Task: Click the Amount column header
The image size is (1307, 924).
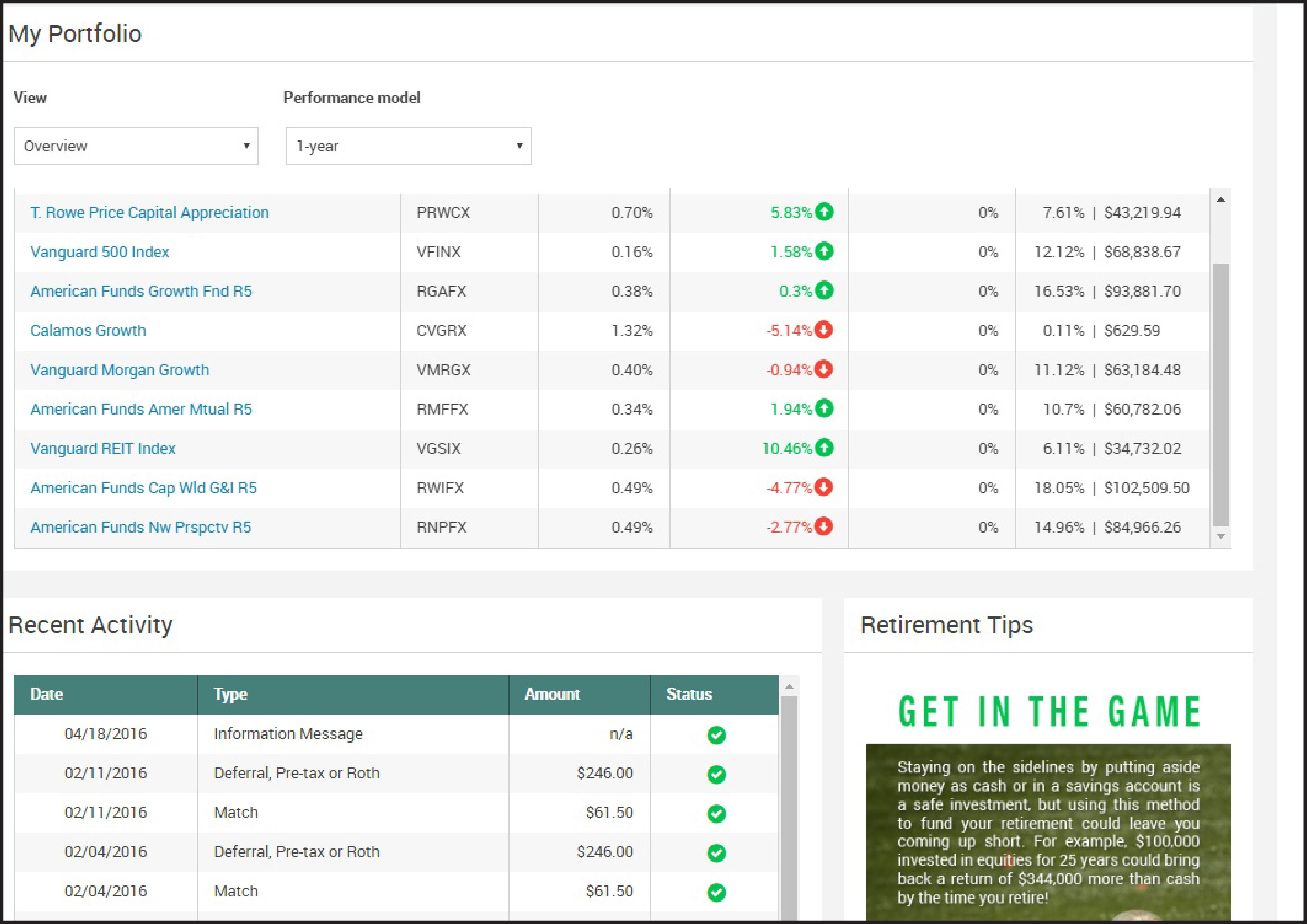Action: coord(579,695)
